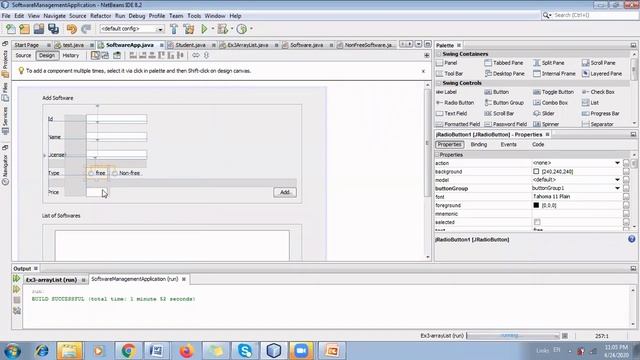This screenshot has width=640, height=360.
Task: Click the Connection Mode designer icon
Action: 105,55
